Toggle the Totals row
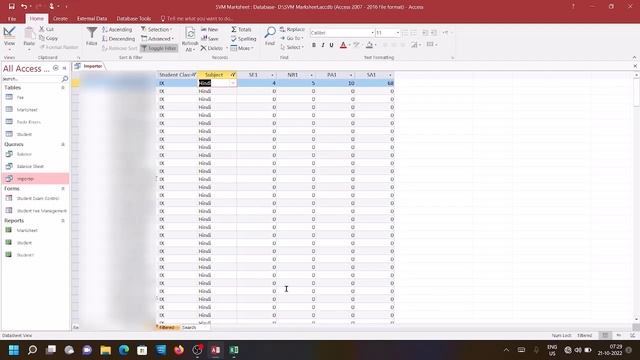The image size is (640, 360). pyautogui.click(x=241, y=29)
